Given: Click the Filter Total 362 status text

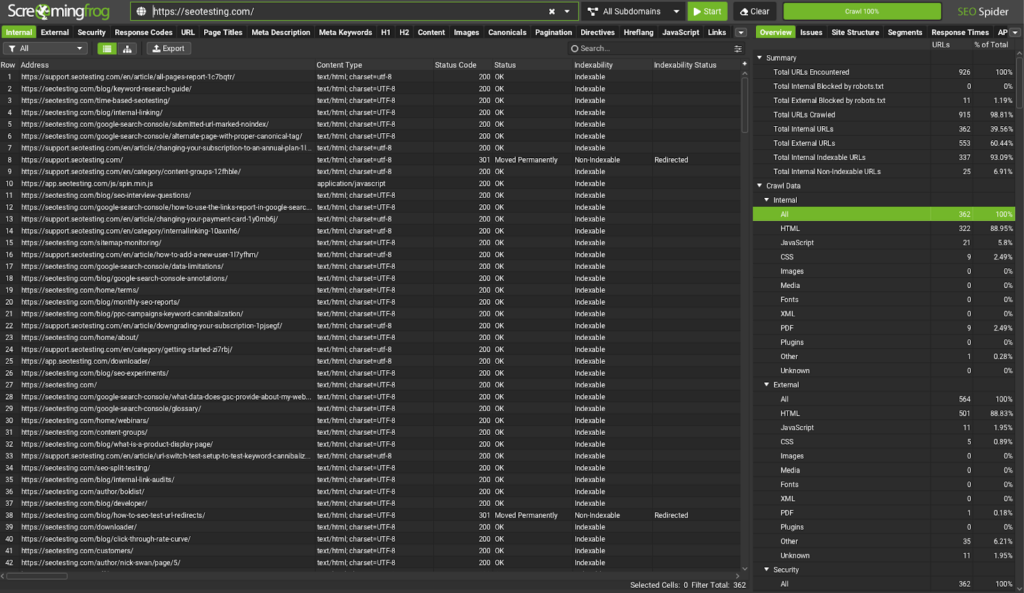Looking at the screenshot, I should [x=718, y=585].
